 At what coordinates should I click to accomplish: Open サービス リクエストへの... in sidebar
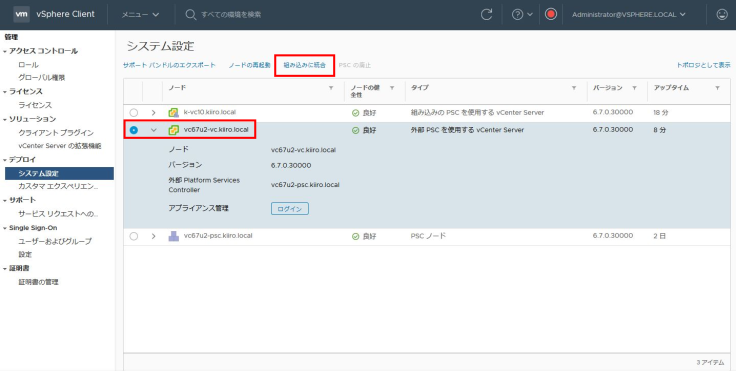(x=58, y=214)
